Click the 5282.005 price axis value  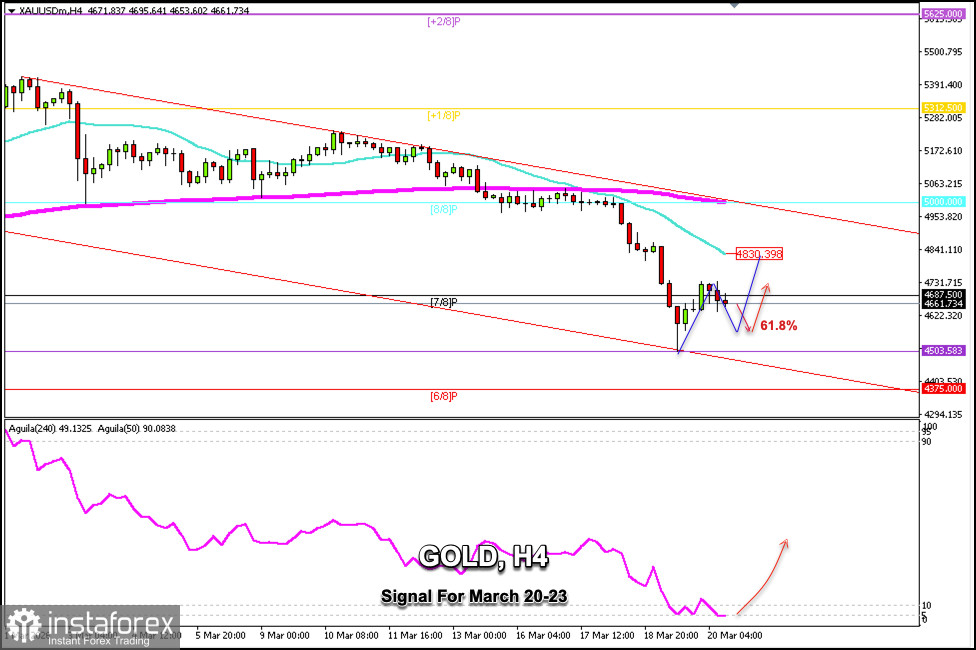point(943,118)
